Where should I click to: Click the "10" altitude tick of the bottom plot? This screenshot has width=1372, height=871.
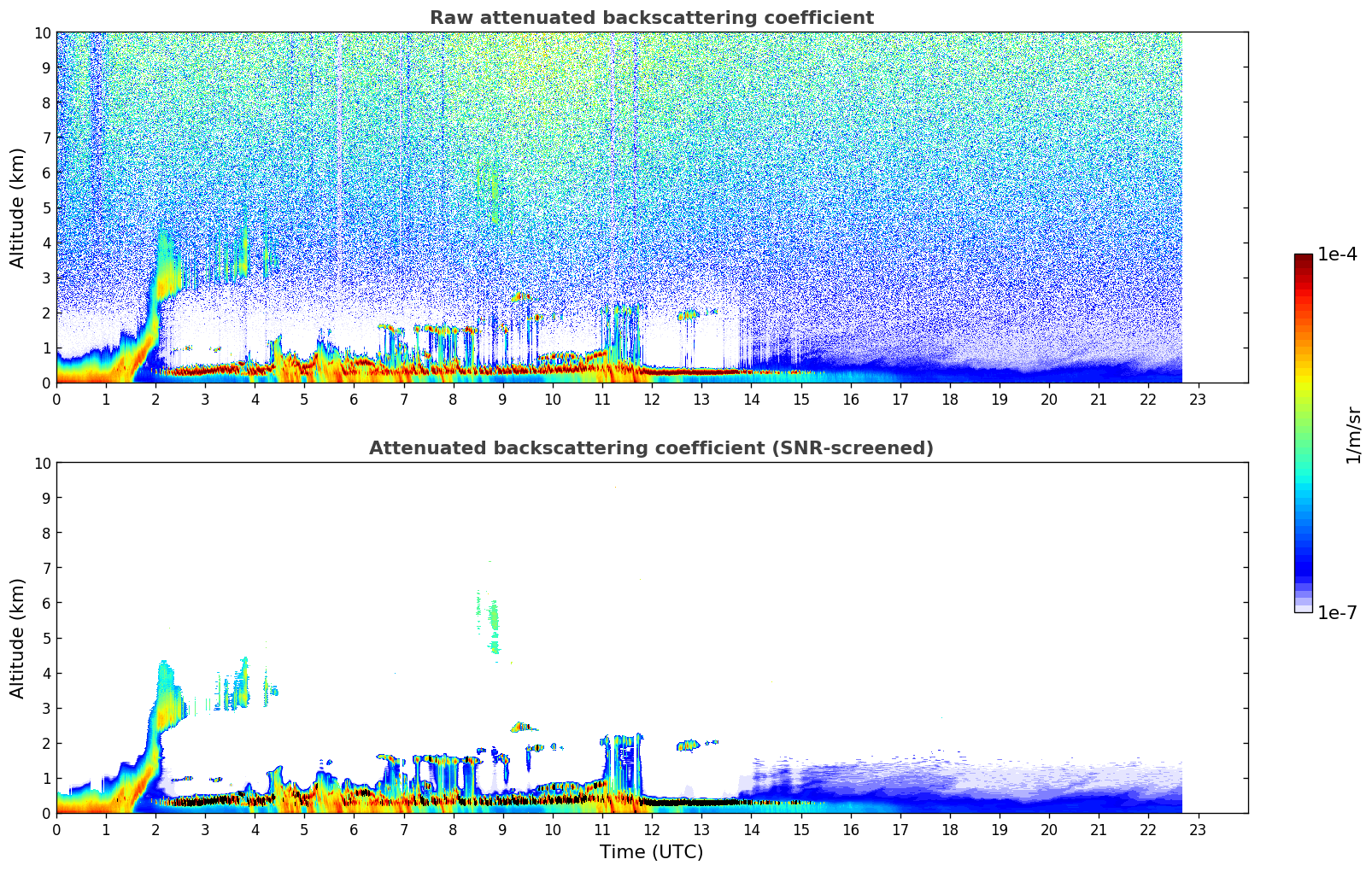(x=43, y=463)
